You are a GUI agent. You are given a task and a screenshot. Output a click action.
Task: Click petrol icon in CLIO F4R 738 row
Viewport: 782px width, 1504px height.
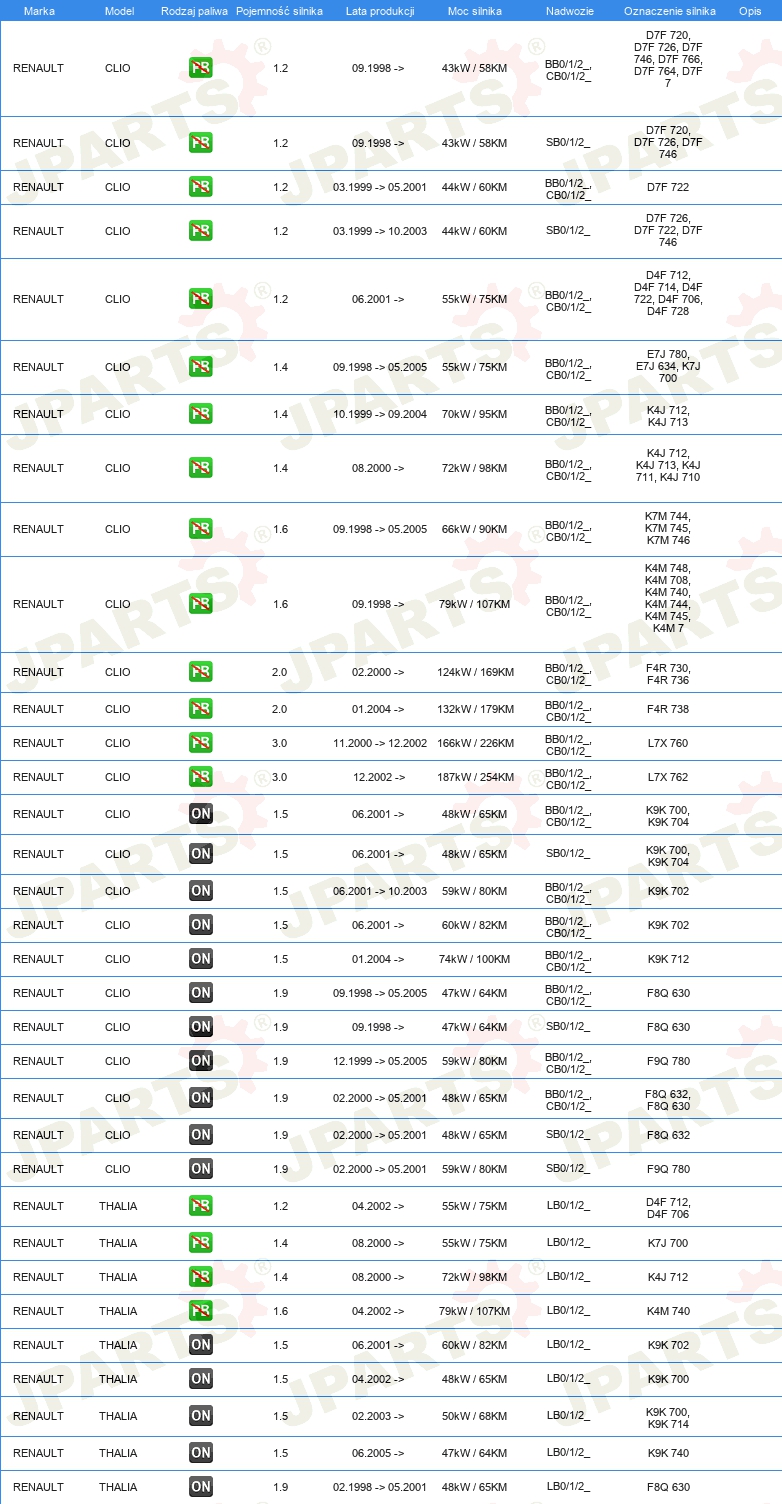click(x=201, y=709)
